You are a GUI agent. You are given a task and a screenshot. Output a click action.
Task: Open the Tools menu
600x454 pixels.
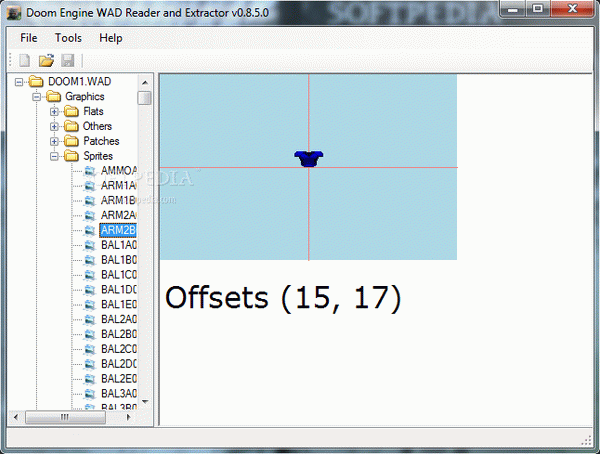68,38
